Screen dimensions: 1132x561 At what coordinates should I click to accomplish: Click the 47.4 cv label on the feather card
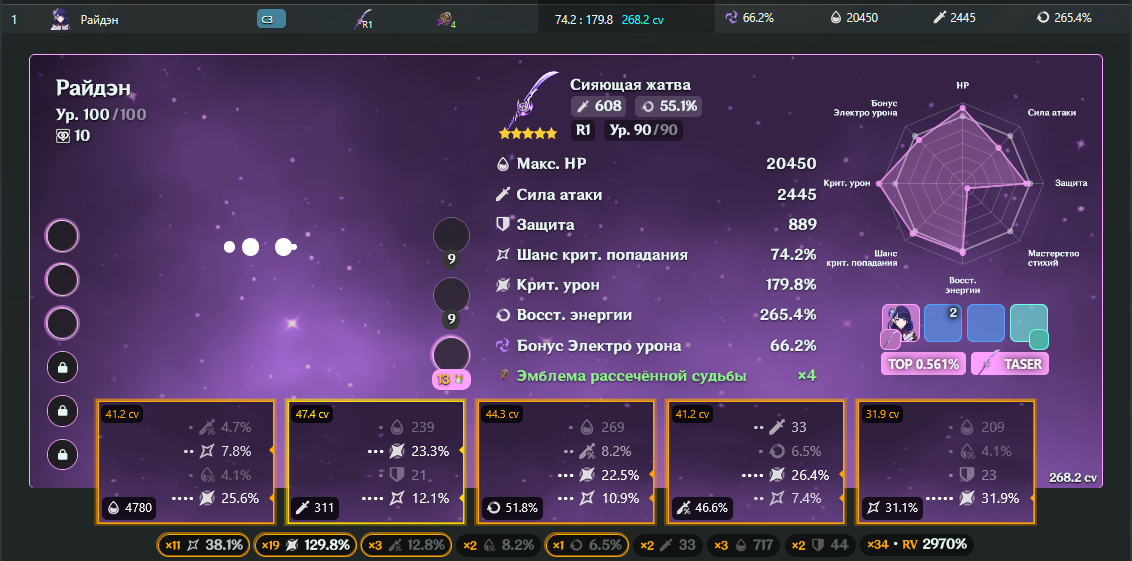[x=313, y=414]
